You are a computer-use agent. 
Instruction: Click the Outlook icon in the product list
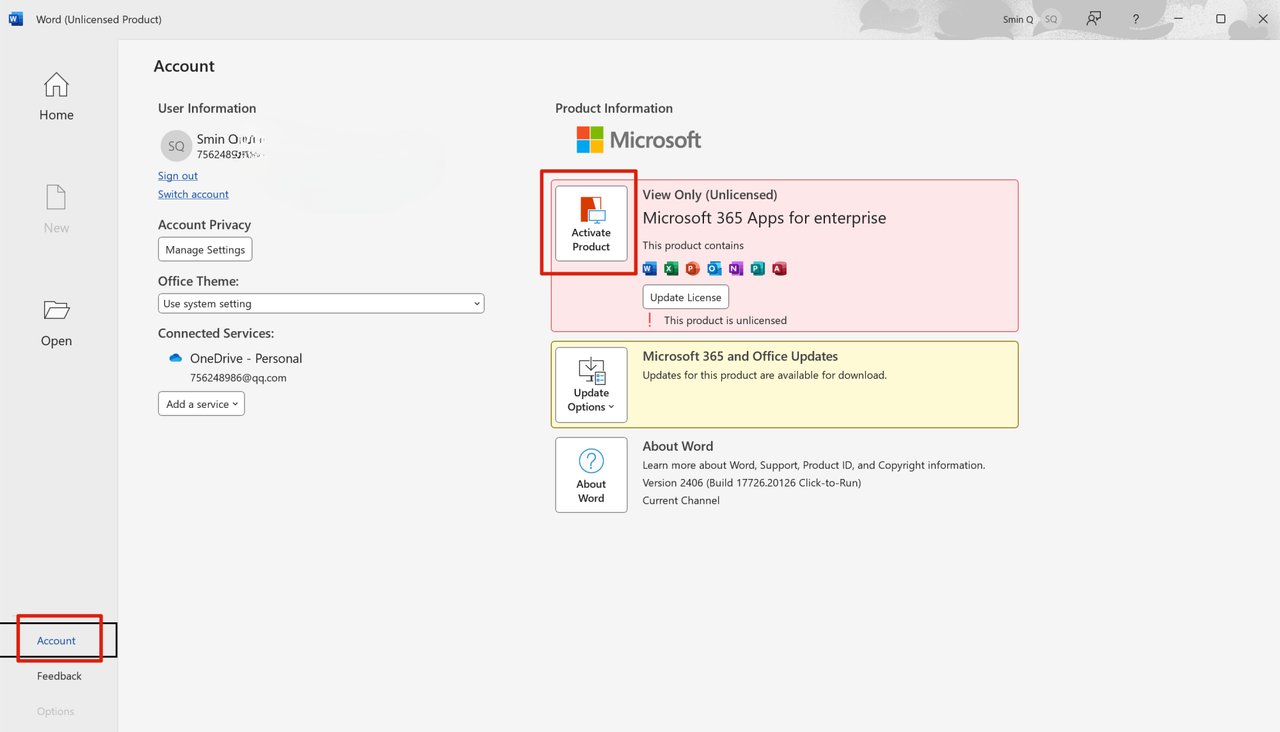[x=714, y=268]
